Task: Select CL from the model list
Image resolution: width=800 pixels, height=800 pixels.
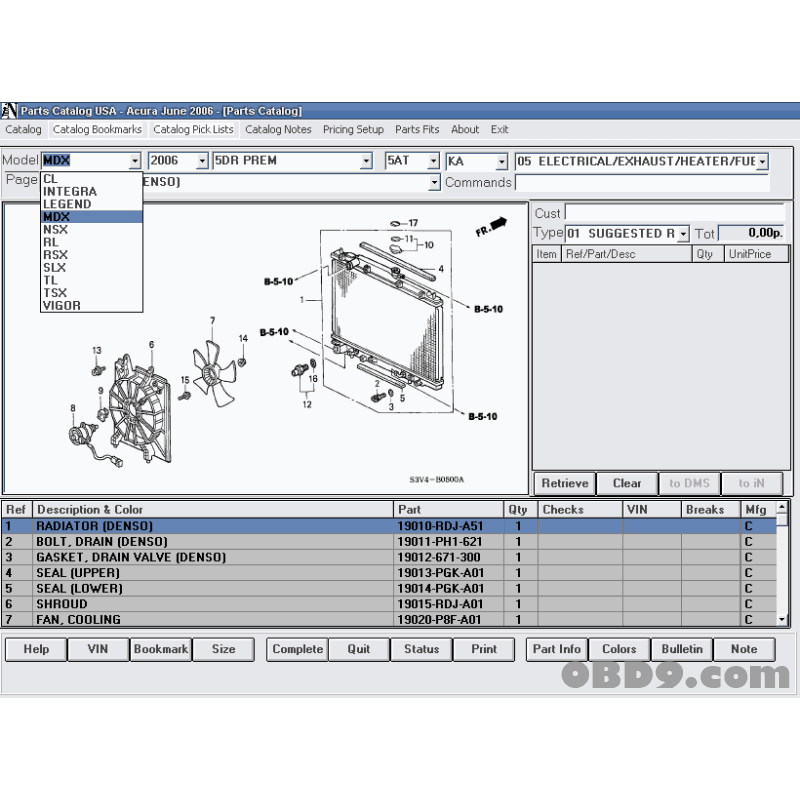Action: 91,179
